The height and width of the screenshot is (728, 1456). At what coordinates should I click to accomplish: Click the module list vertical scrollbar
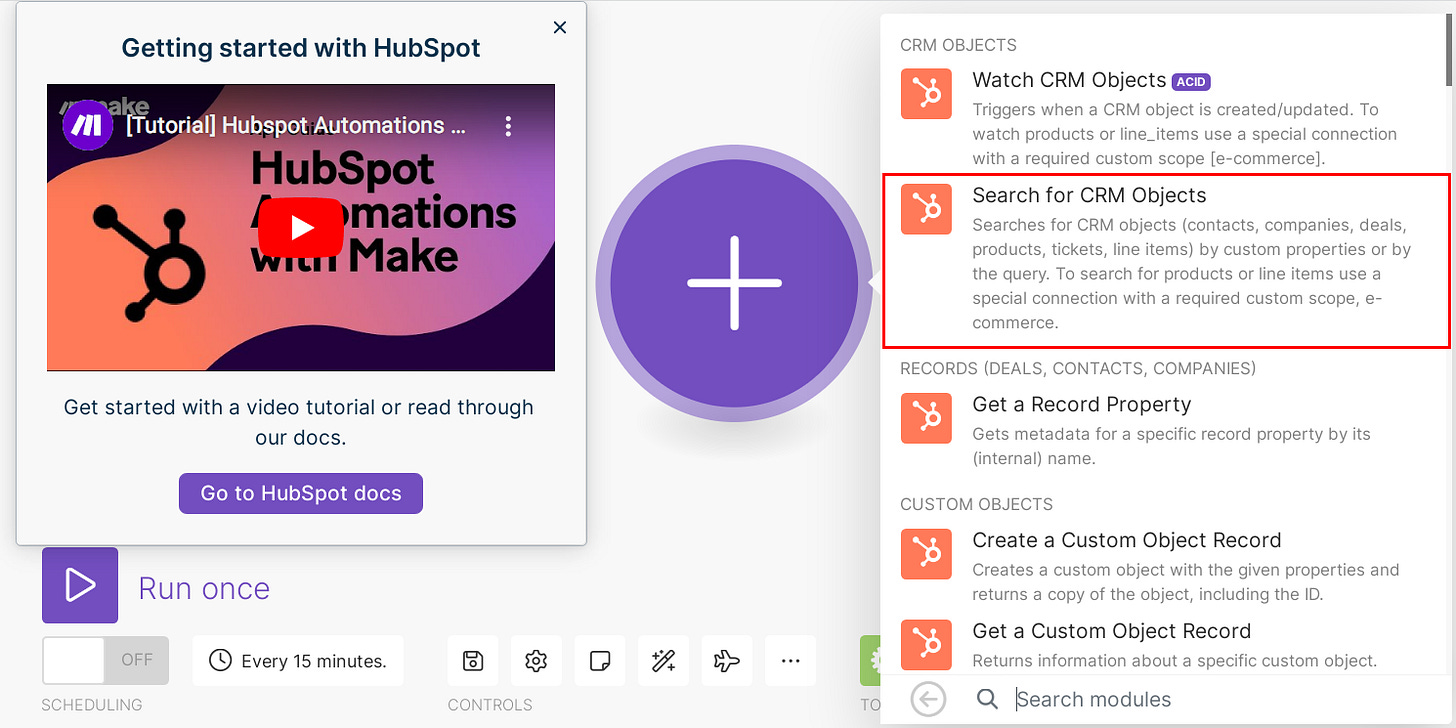pyautogui.click(x=1450, y=50)
